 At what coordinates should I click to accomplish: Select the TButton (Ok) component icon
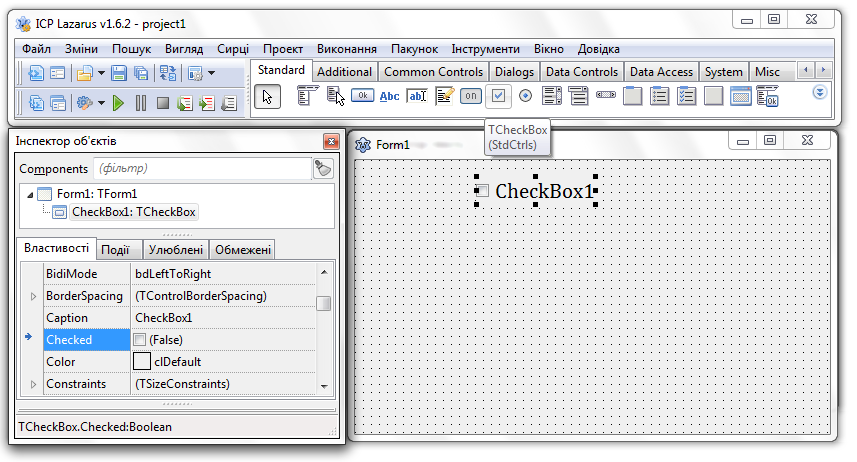[362, 96]
